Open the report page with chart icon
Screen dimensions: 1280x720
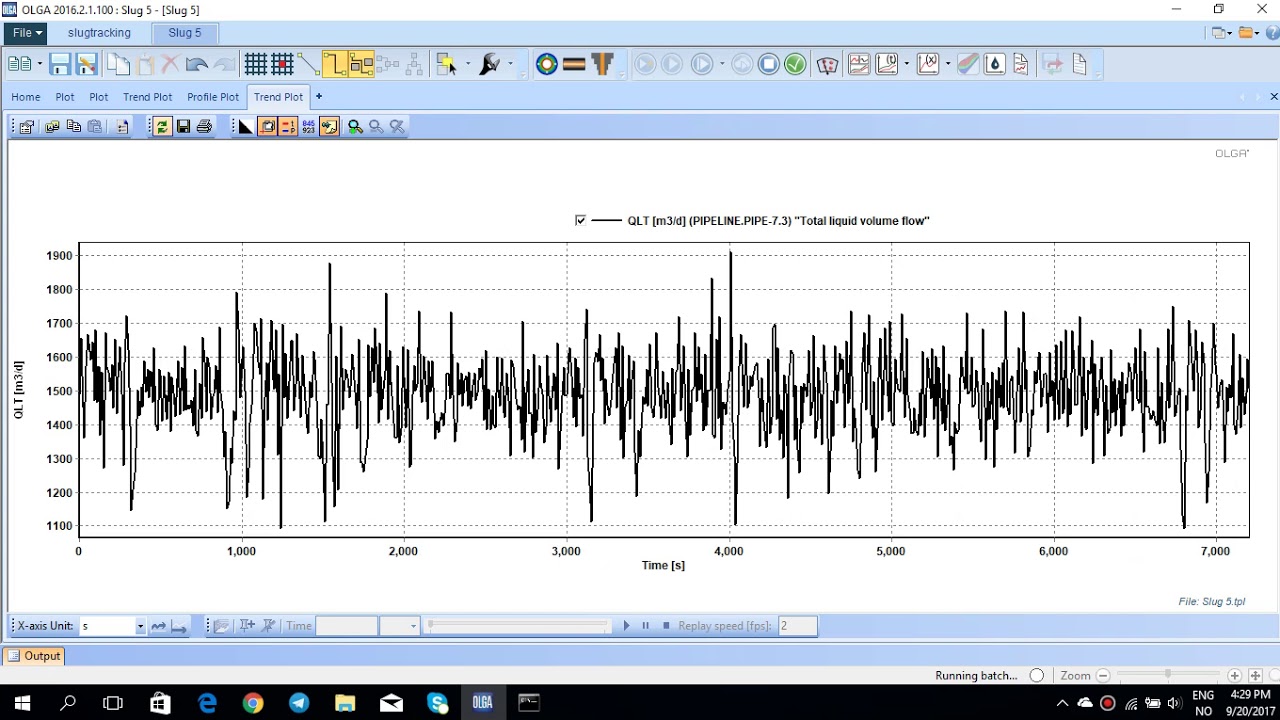pyautogui.click(x=1020, y=65)
